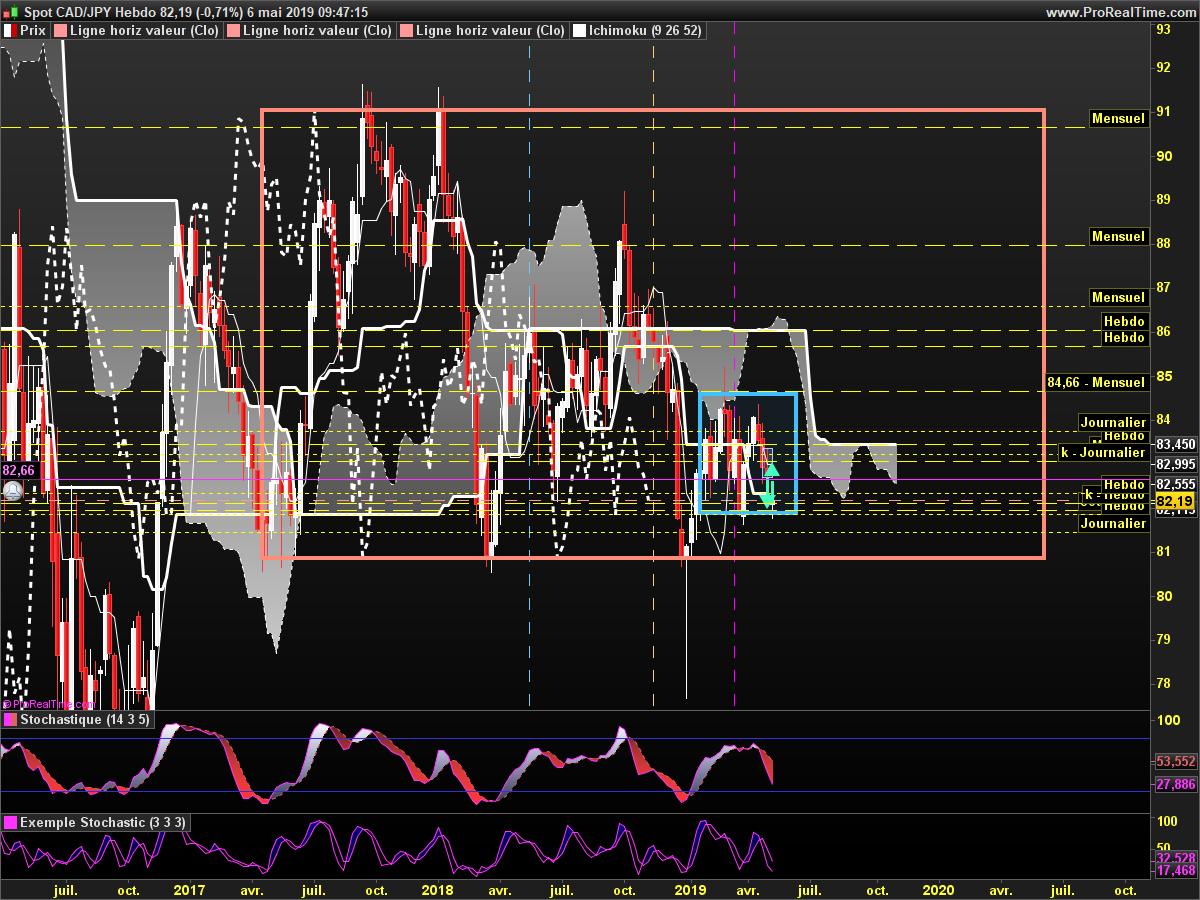The height and width of the screenshot is (900, 1200).
Task: Click second Ligne horiz valeur (Clo) color swatch
Action: click(x=233, y=31)
